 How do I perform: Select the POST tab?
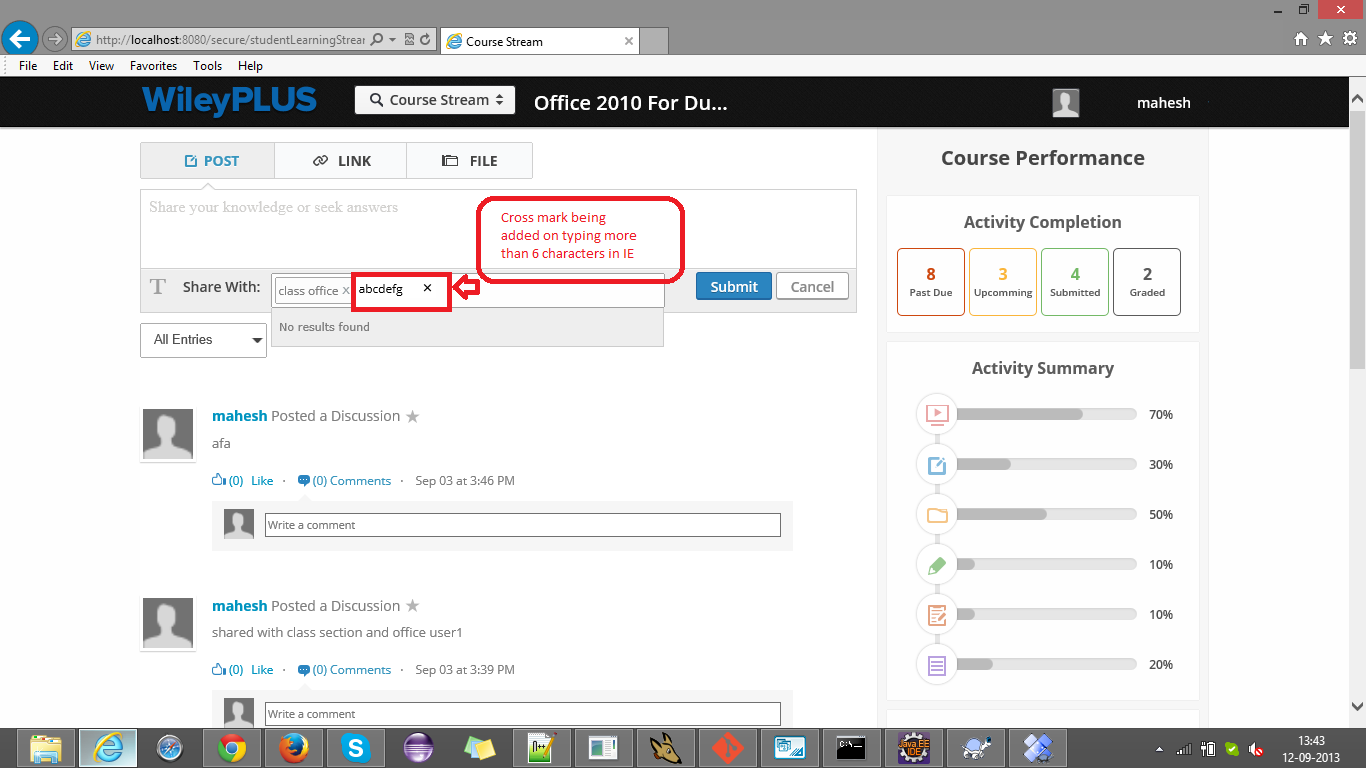[x=208, y=160]
